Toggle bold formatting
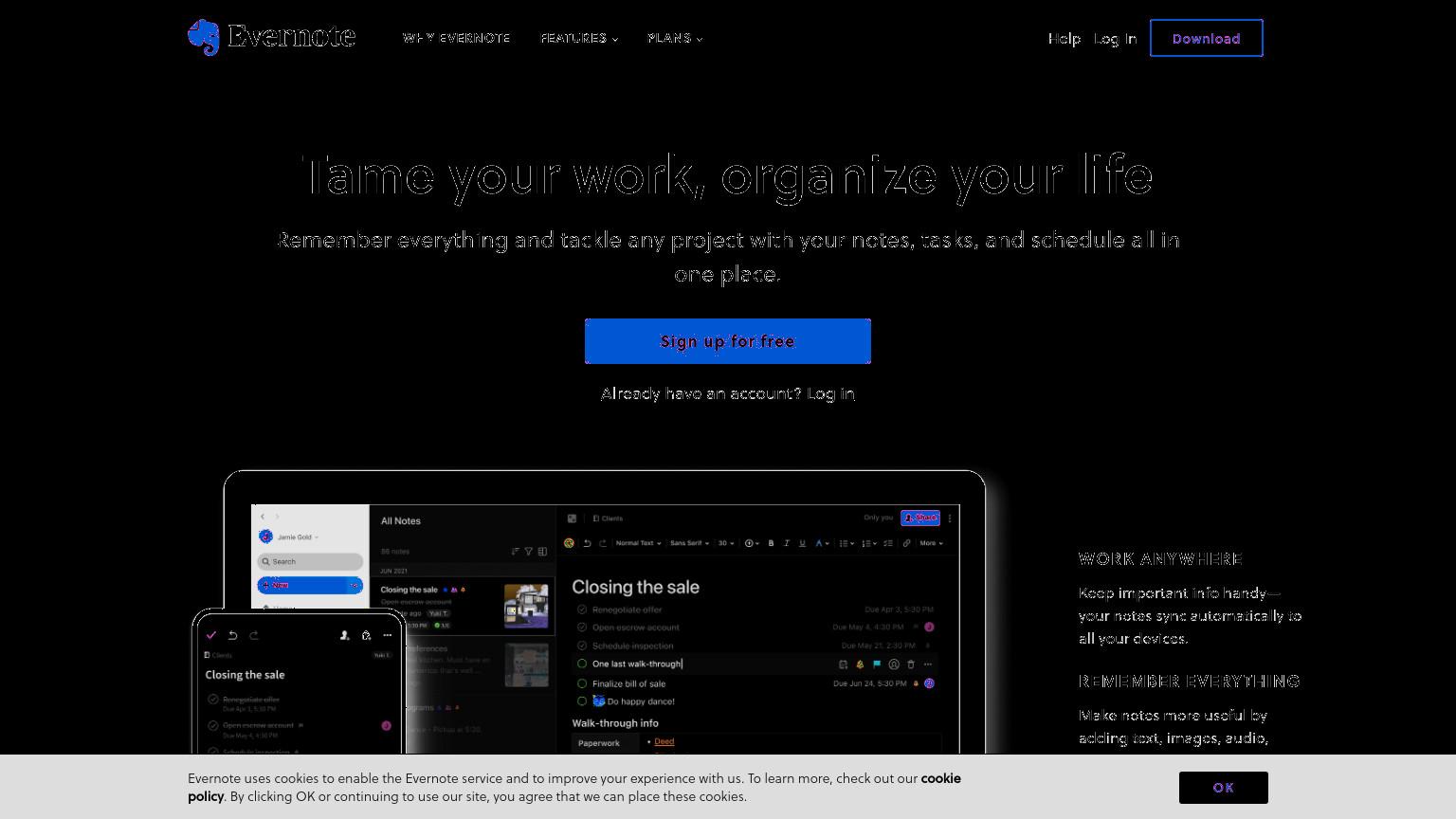This screenshot has height=819, width=1456. tap(771, 543)
